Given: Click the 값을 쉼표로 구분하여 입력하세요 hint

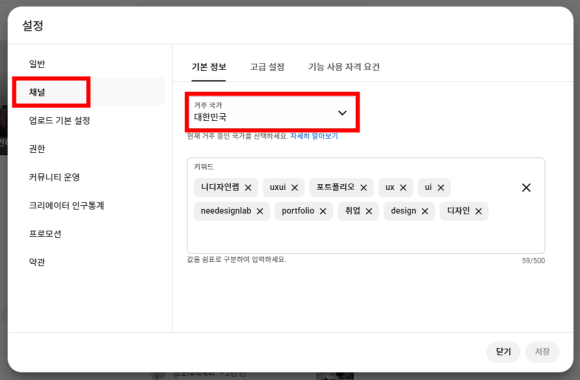Looking at the screenshot, I should [236, 259].
